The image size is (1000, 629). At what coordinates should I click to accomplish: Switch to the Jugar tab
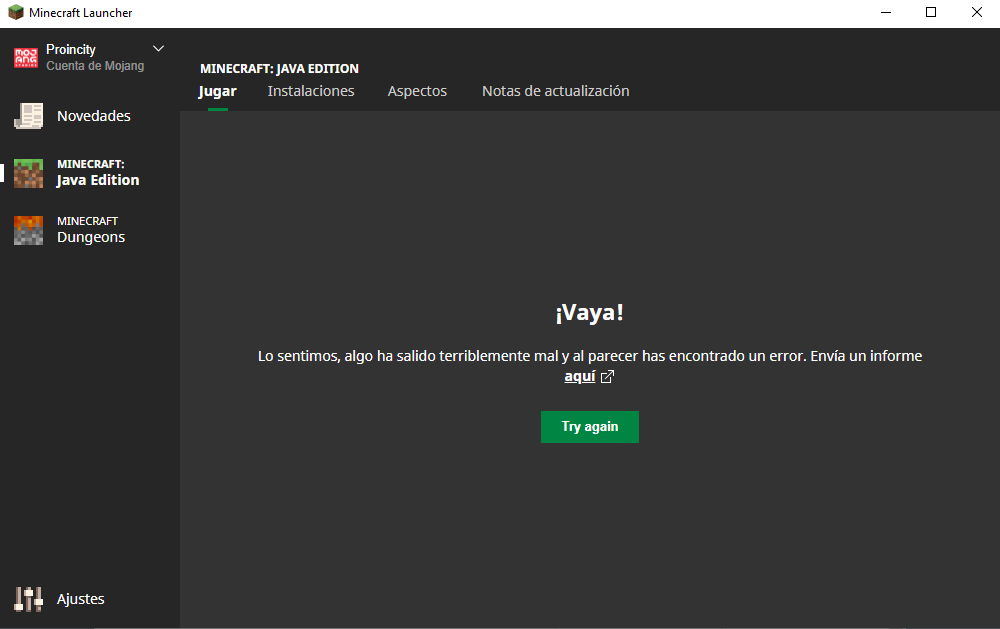[x=217, y=91]
